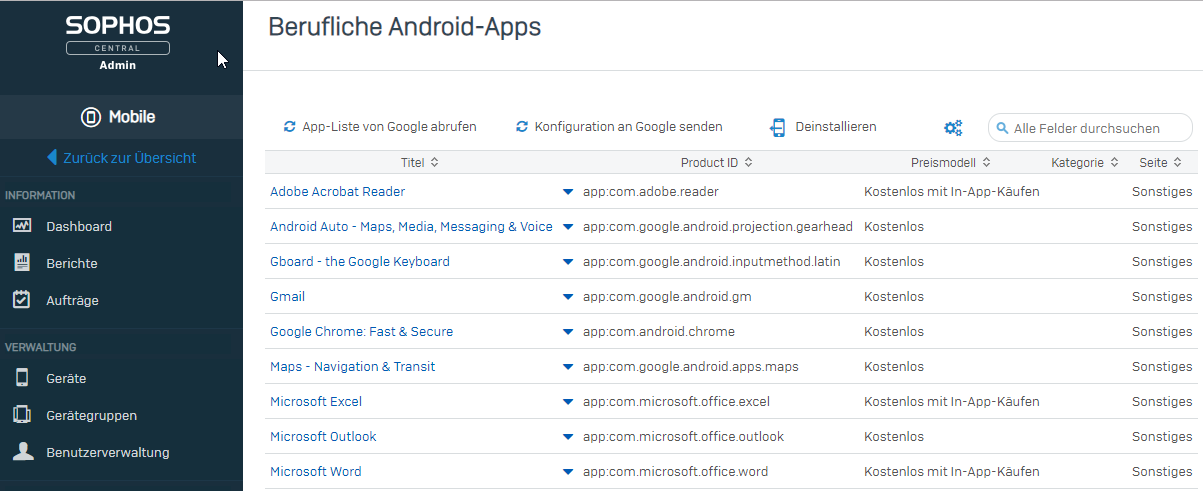The image size is (1203, 491).
Task: Expand the Microsoft Outlook row dropdown arrow
Action: [x=568, y=437]
